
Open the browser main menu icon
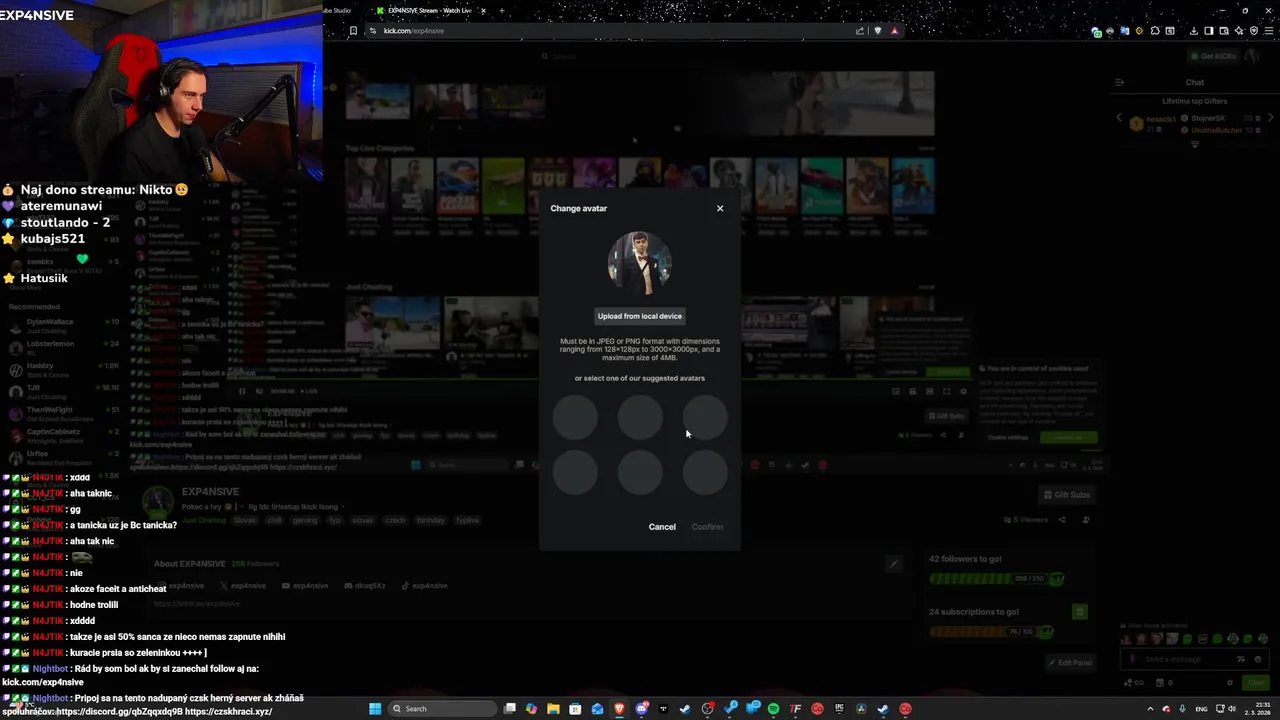coord(1269,31)
